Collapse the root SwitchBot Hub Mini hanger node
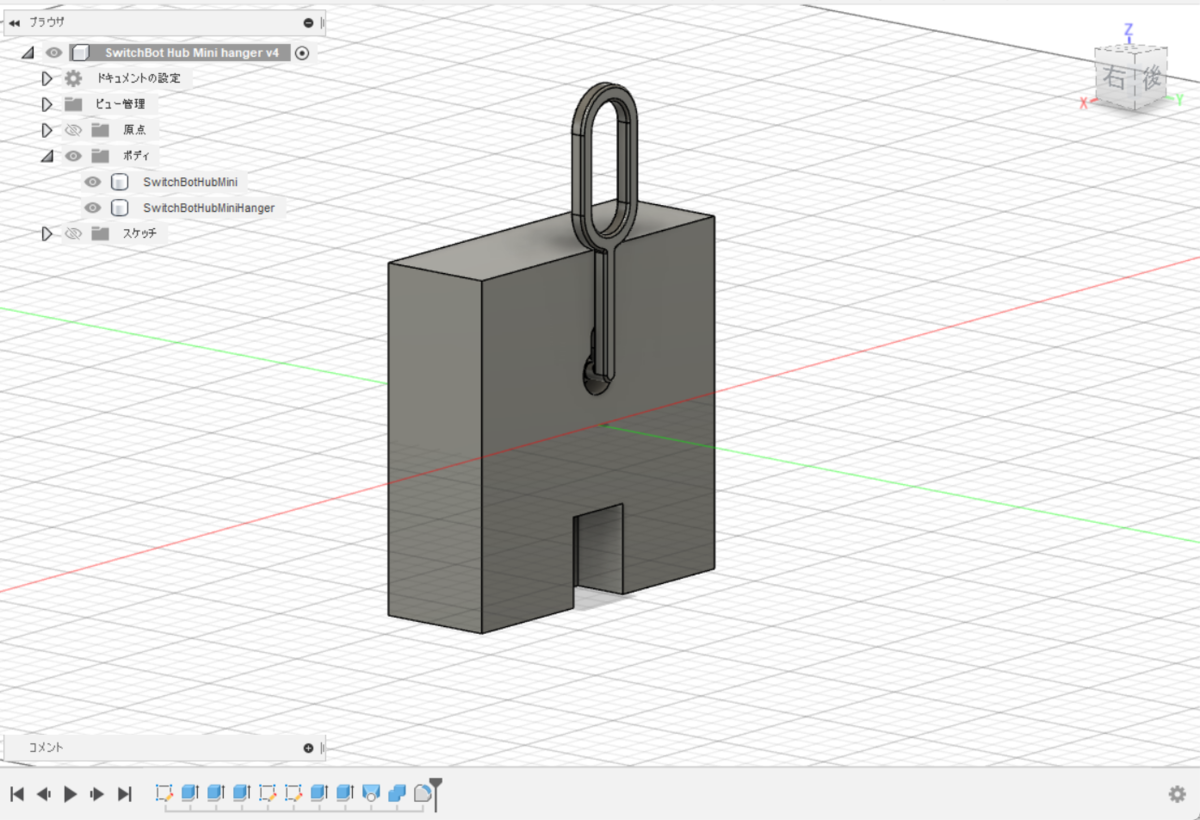The width and height of the screenshot is (1200, 820). (28, 53)
